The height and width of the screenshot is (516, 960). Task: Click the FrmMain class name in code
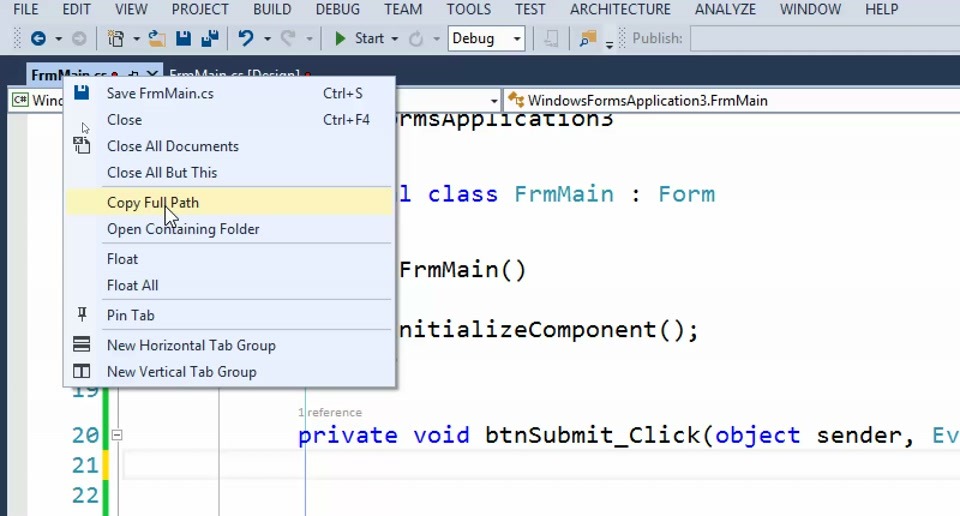[x=564, y=195]
